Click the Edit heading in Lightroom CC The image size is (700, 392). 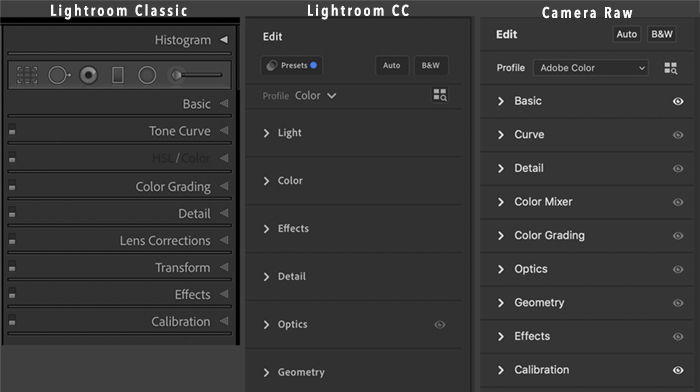[272, 37]
